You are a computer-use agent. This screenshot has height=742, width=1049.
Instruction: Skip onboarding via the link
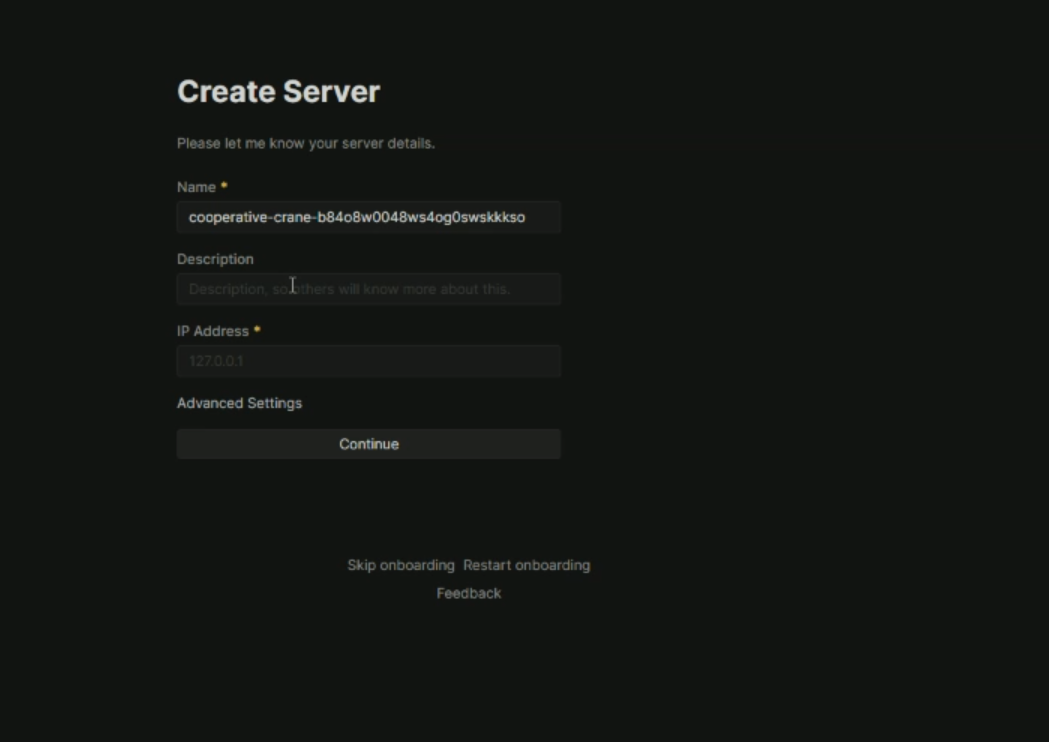coord(400,565)
